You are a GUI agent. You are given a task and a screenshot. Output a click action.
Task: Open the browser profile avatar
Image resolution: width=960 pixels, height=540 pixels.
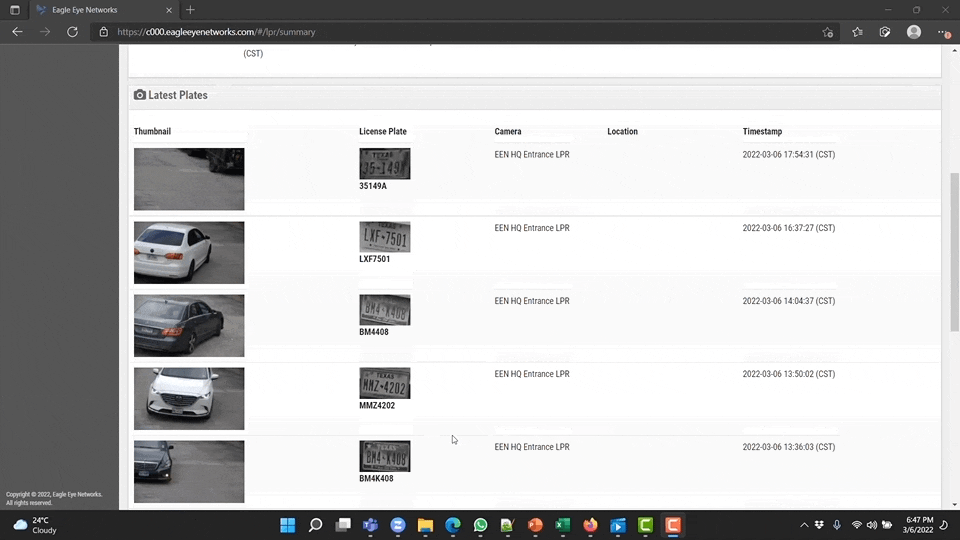pyautogui.click(x=913, y=32)
